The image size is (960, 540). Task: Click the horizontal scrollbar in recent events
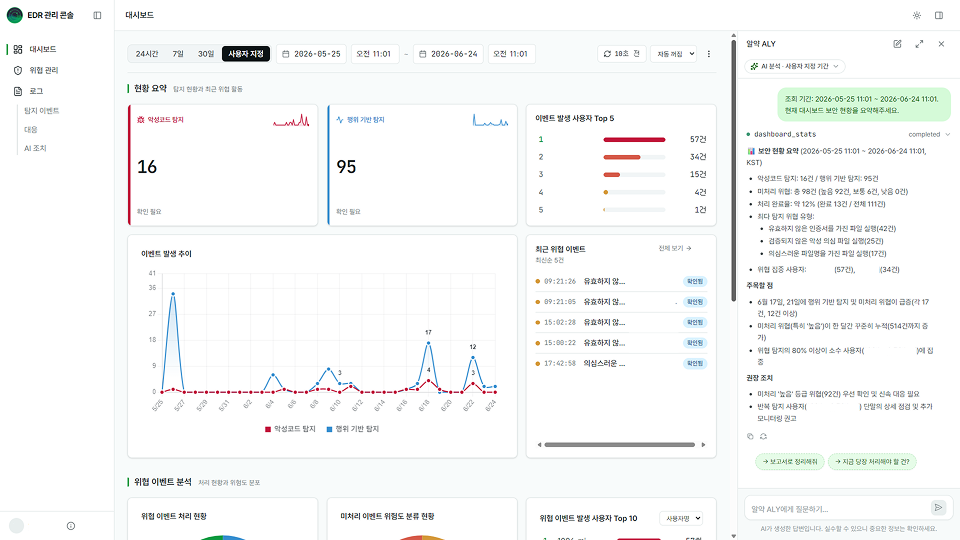620,445
